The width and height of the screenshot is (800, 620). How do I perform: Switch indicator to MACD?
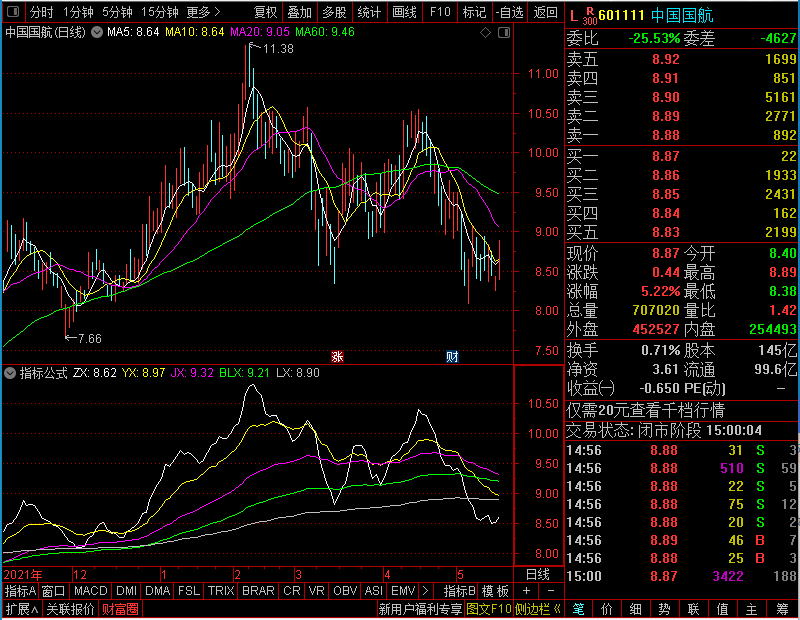click(x=90, y=591)
